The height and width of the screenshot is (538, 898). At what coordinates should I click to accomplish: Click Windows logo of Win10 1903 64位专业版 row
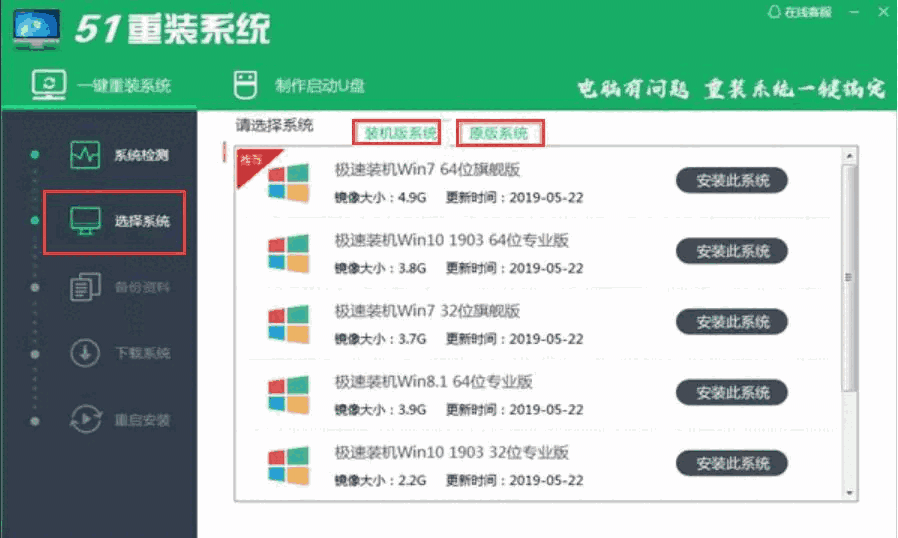click(x=289, y=253)
